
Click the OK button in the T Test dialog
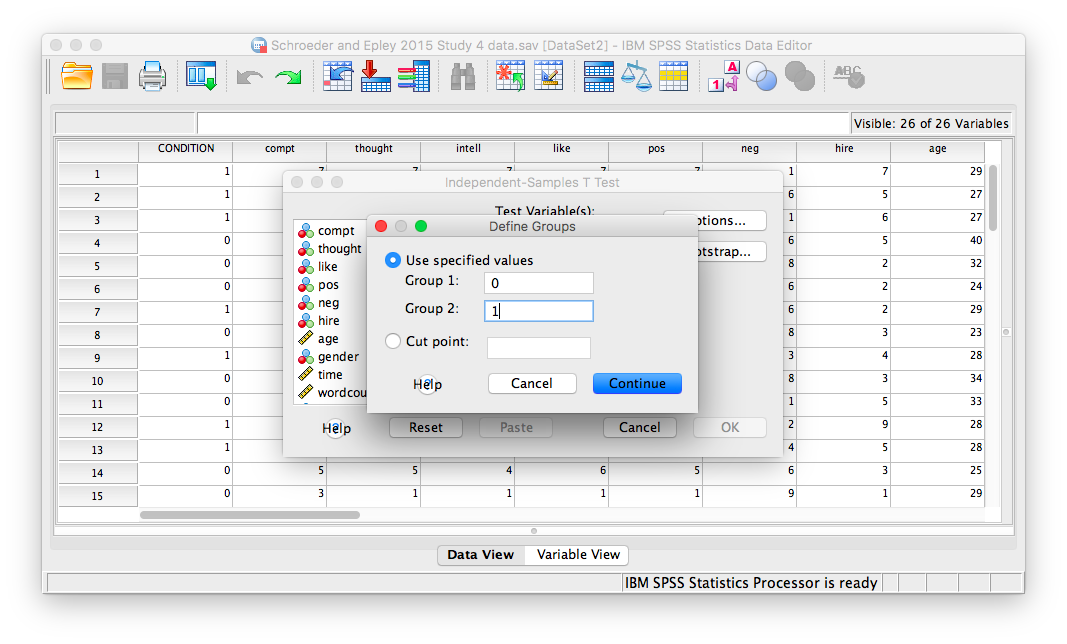tap(729, 428)
